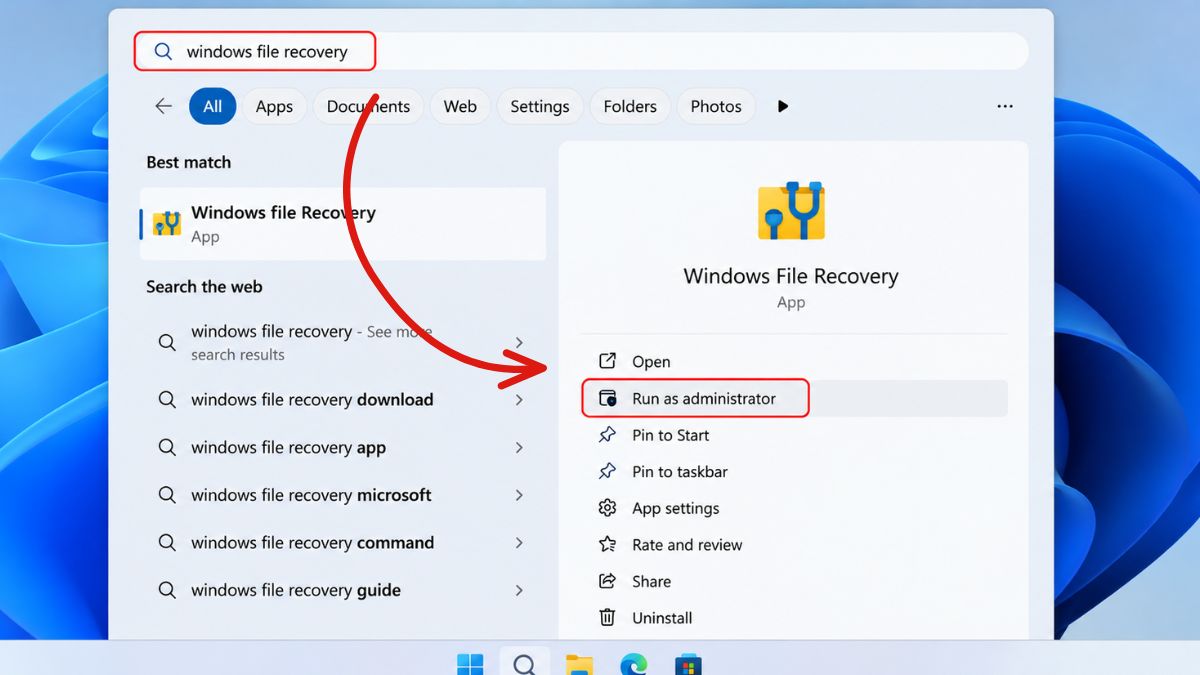Select web suggestion windows file recovery microsoft
1200x675 pixels.
(x=343, y=495)
